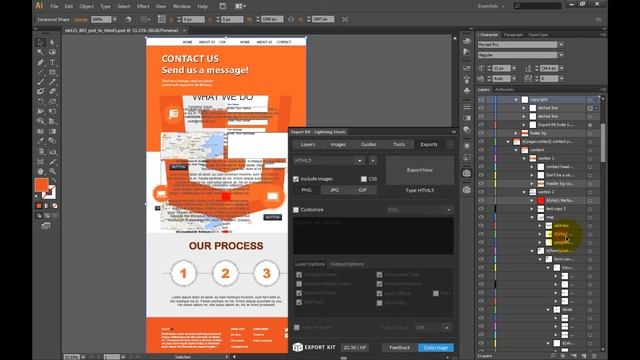Select the Lasso tool
Viewport: 640px width, 360px height.
point(52,52)
